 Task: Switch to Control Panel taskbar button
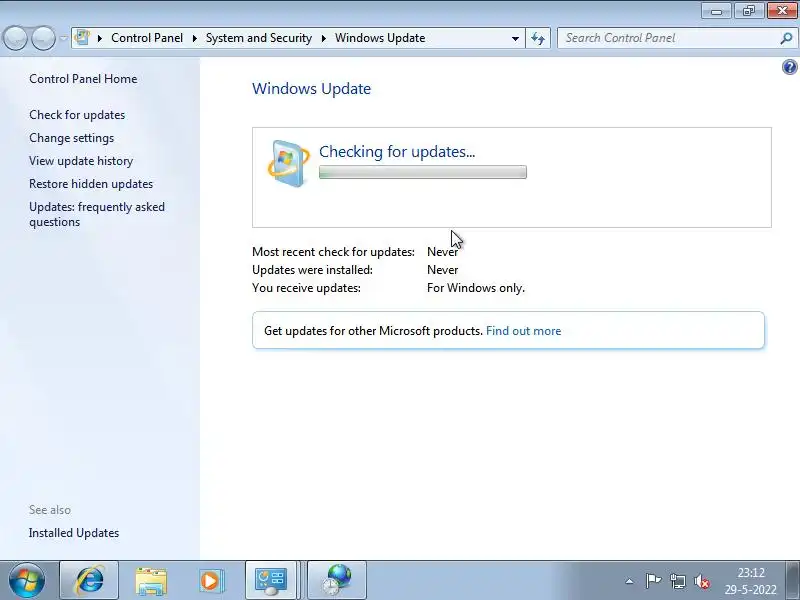271,580
